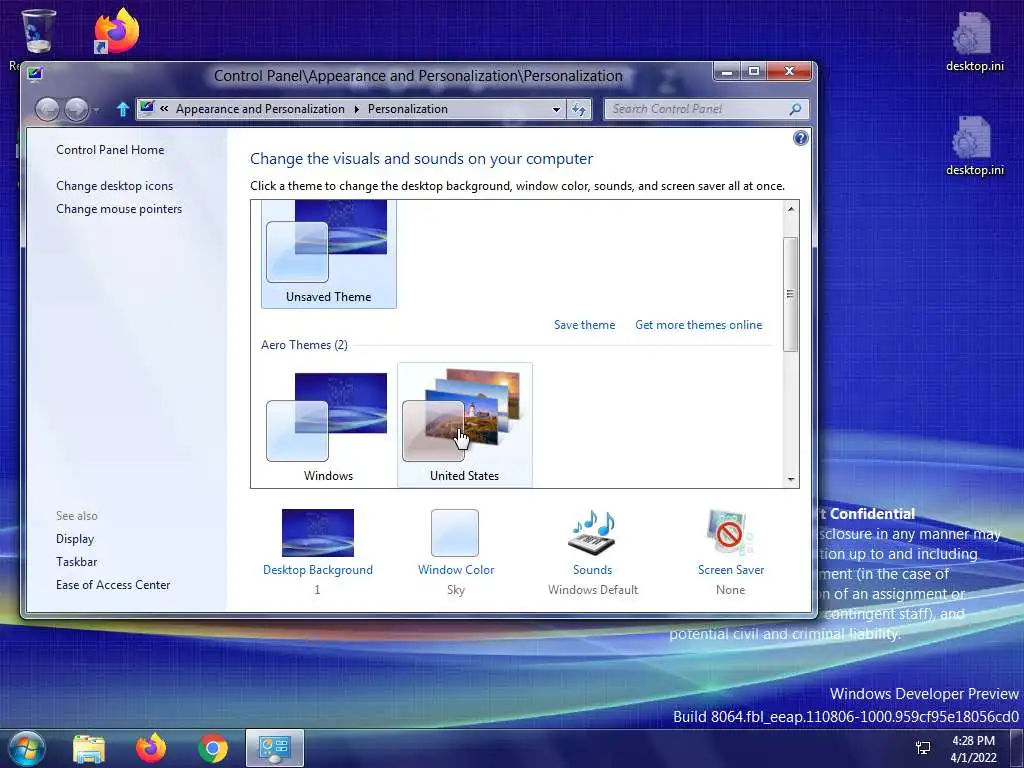The image size is (1024, 768).
Task: Click the address bar chevron before Appearance
Action: (164, 109)
